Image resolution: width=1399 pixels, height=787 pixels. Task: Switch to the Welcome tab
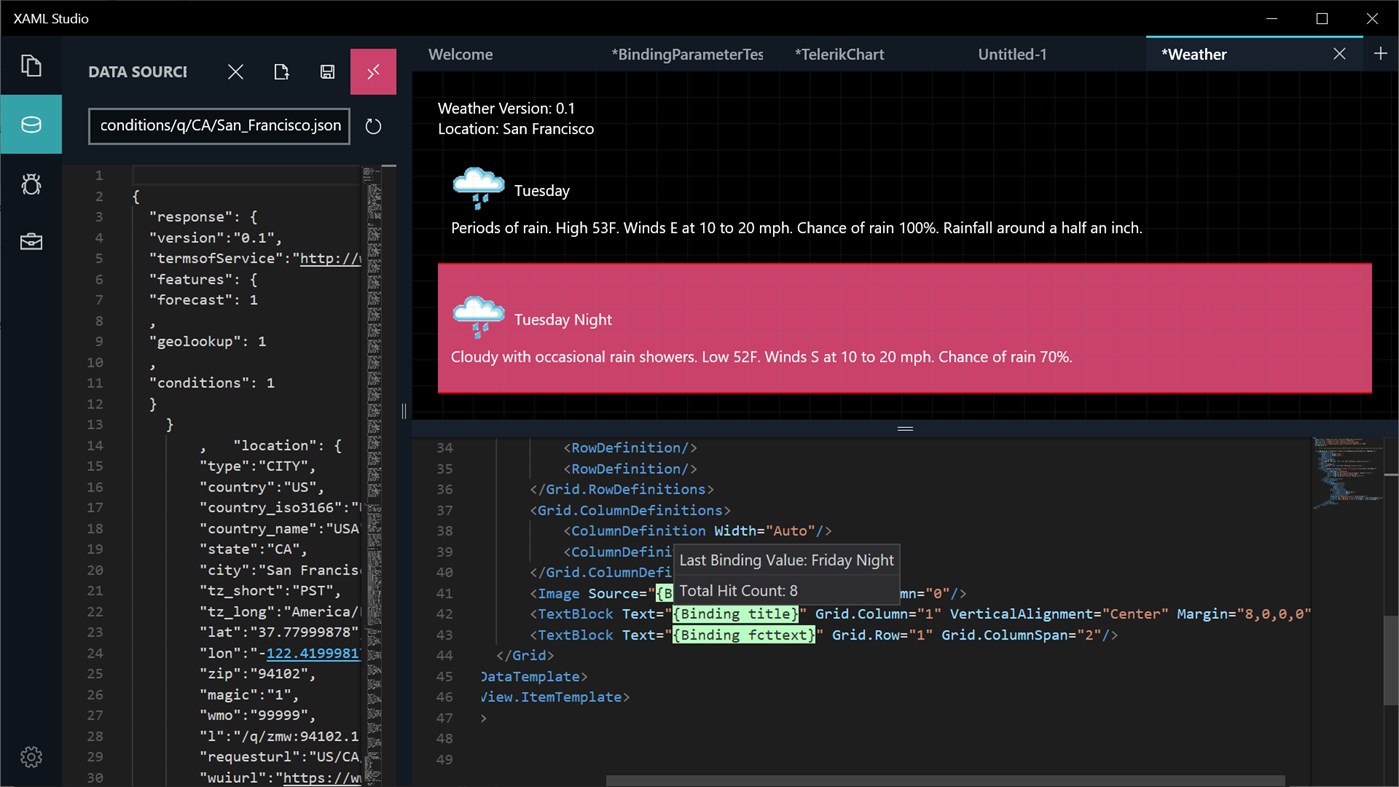tap(460, 54)
